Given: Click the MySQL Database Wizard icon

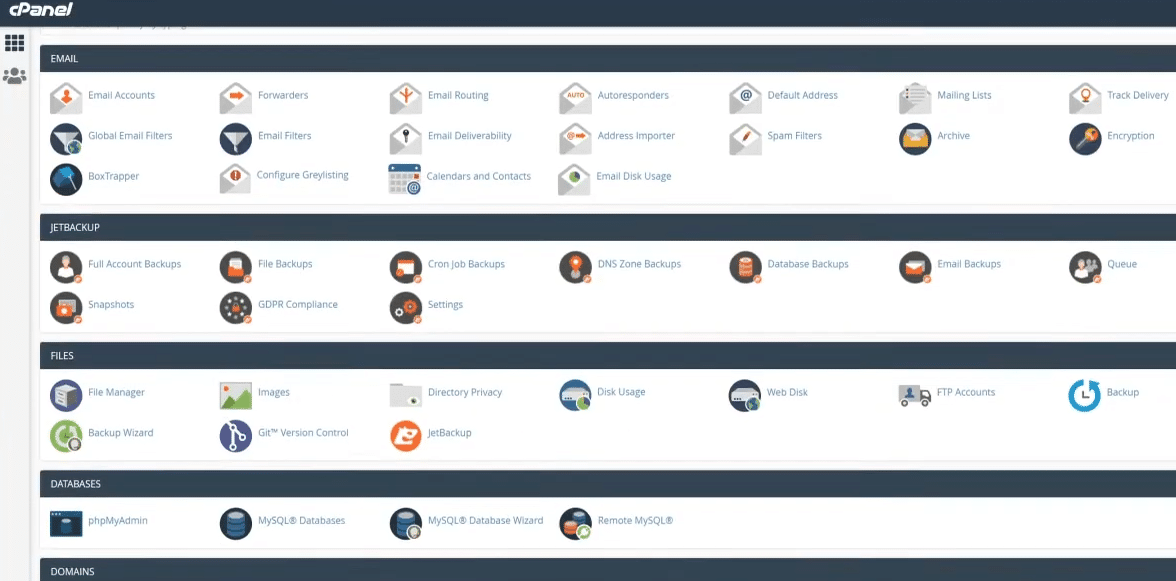Looking at the screenshot, I should pyautogui.click(x=406, y=523).
